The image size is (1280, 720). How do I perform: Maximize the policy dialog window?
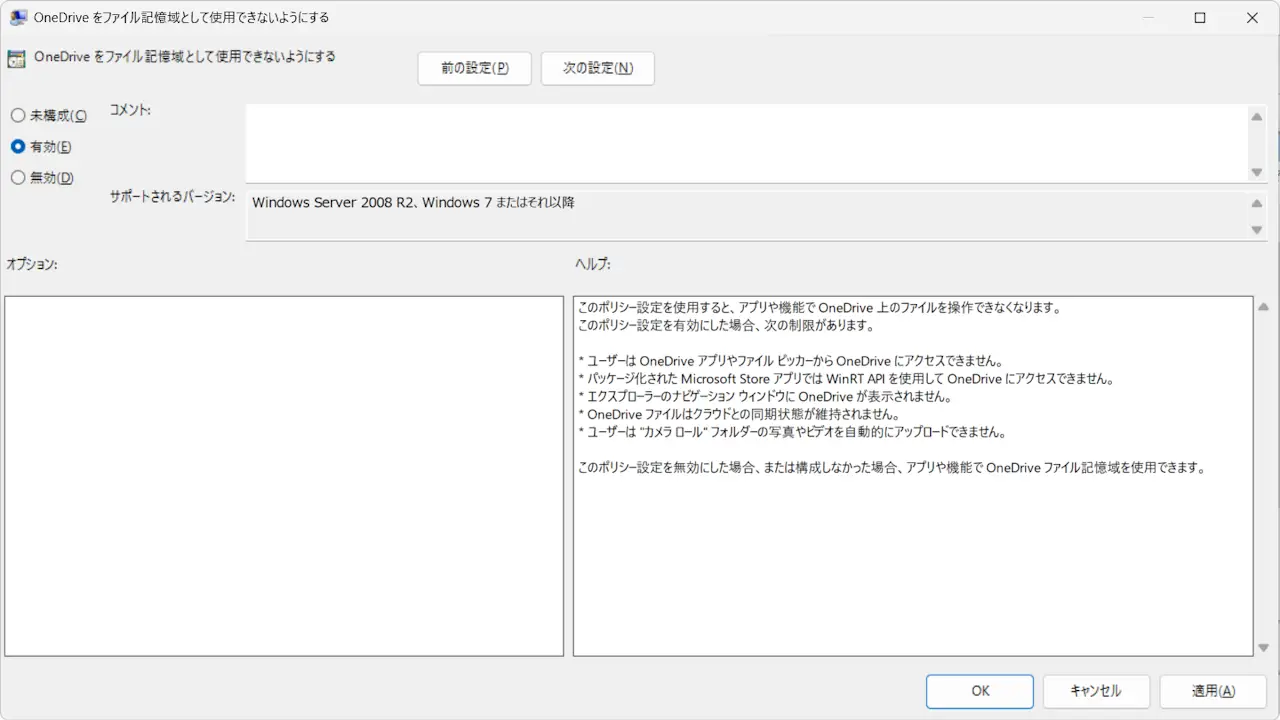1200,17
